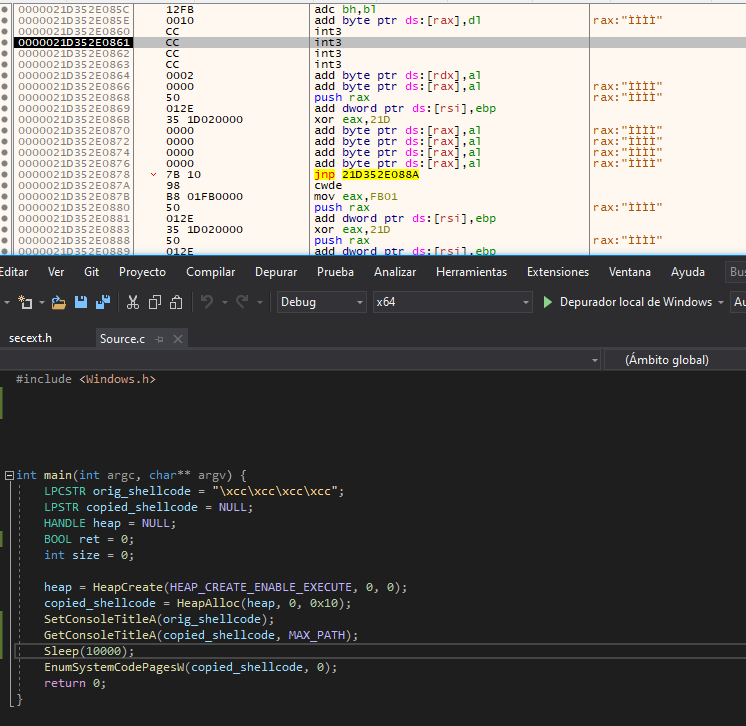
Task: Open the Prueba menu
Action: coord(335,272)
